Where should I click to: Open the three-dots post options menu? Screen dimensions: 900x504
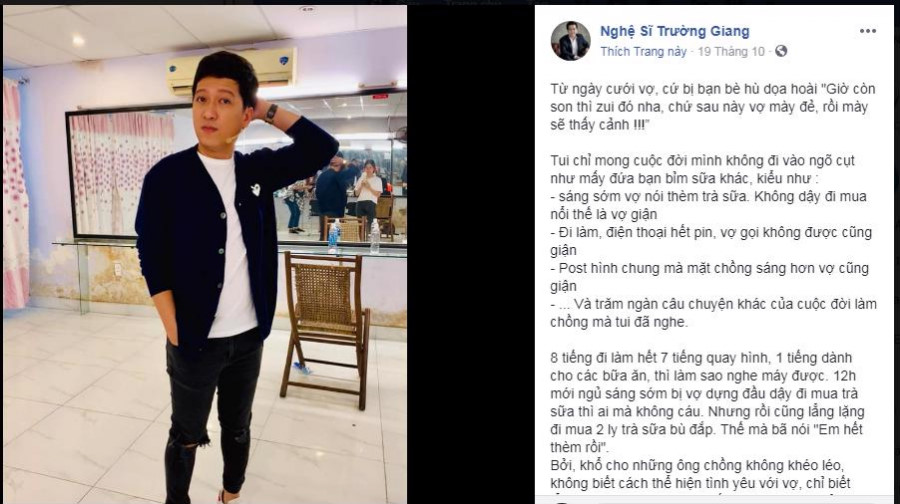867,31
